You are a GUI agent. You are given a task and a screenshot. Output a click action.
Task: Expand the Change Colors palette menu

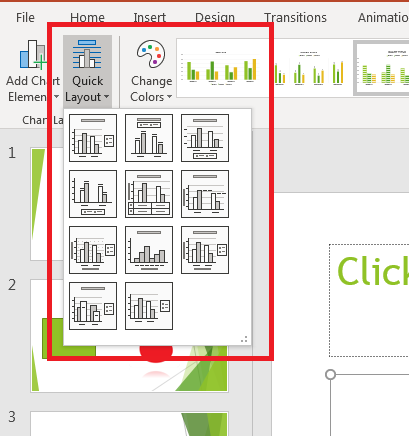pos(151,71)
